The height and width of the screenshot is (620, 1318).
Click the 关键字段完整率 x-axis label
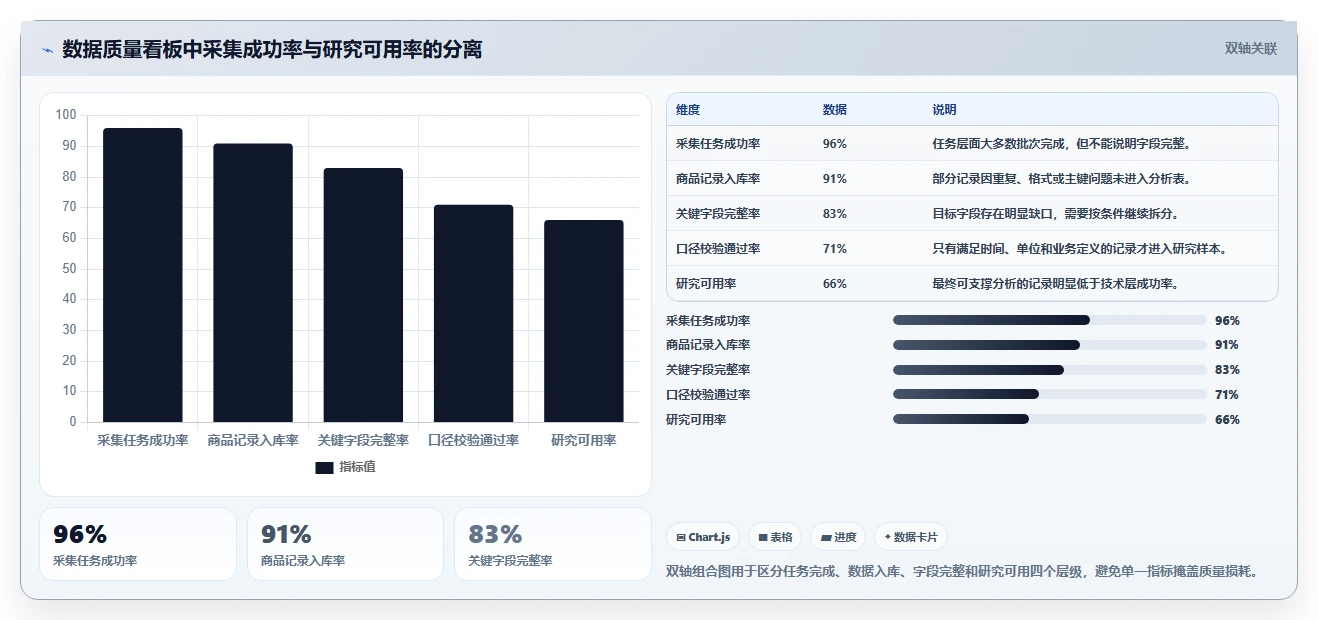[x=363, y=441]
